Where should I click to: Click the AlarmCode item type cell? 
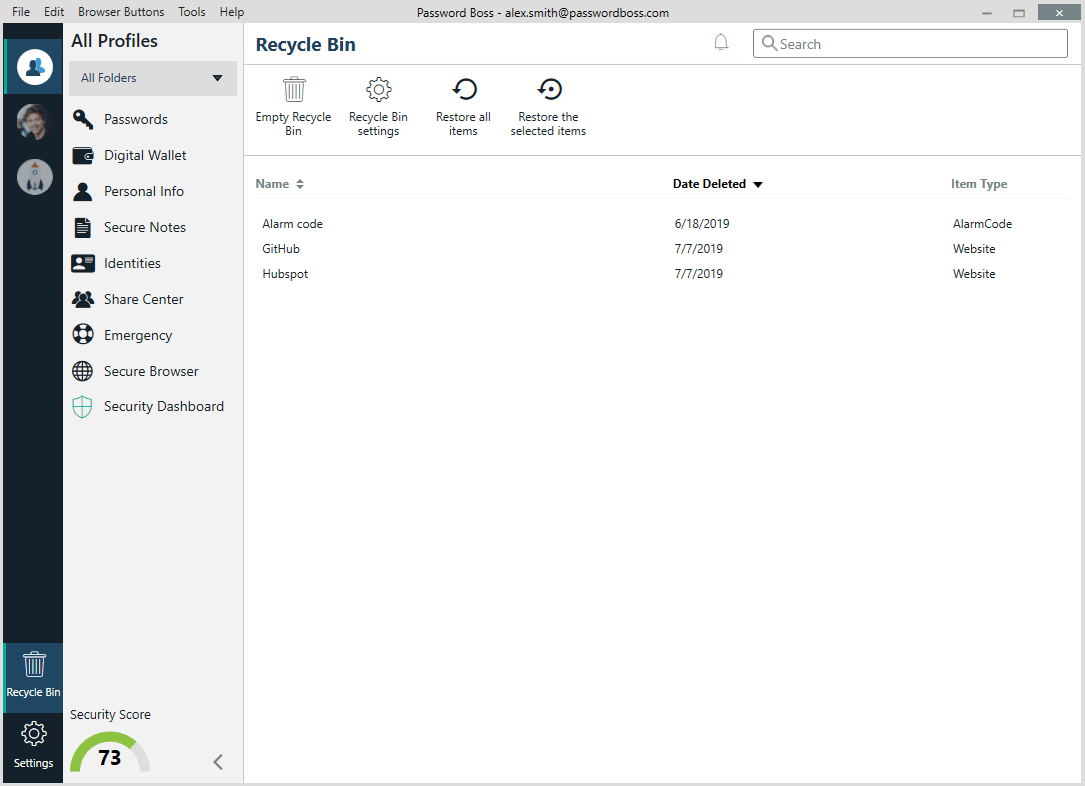pyautogui.click(x=982, y=223)
